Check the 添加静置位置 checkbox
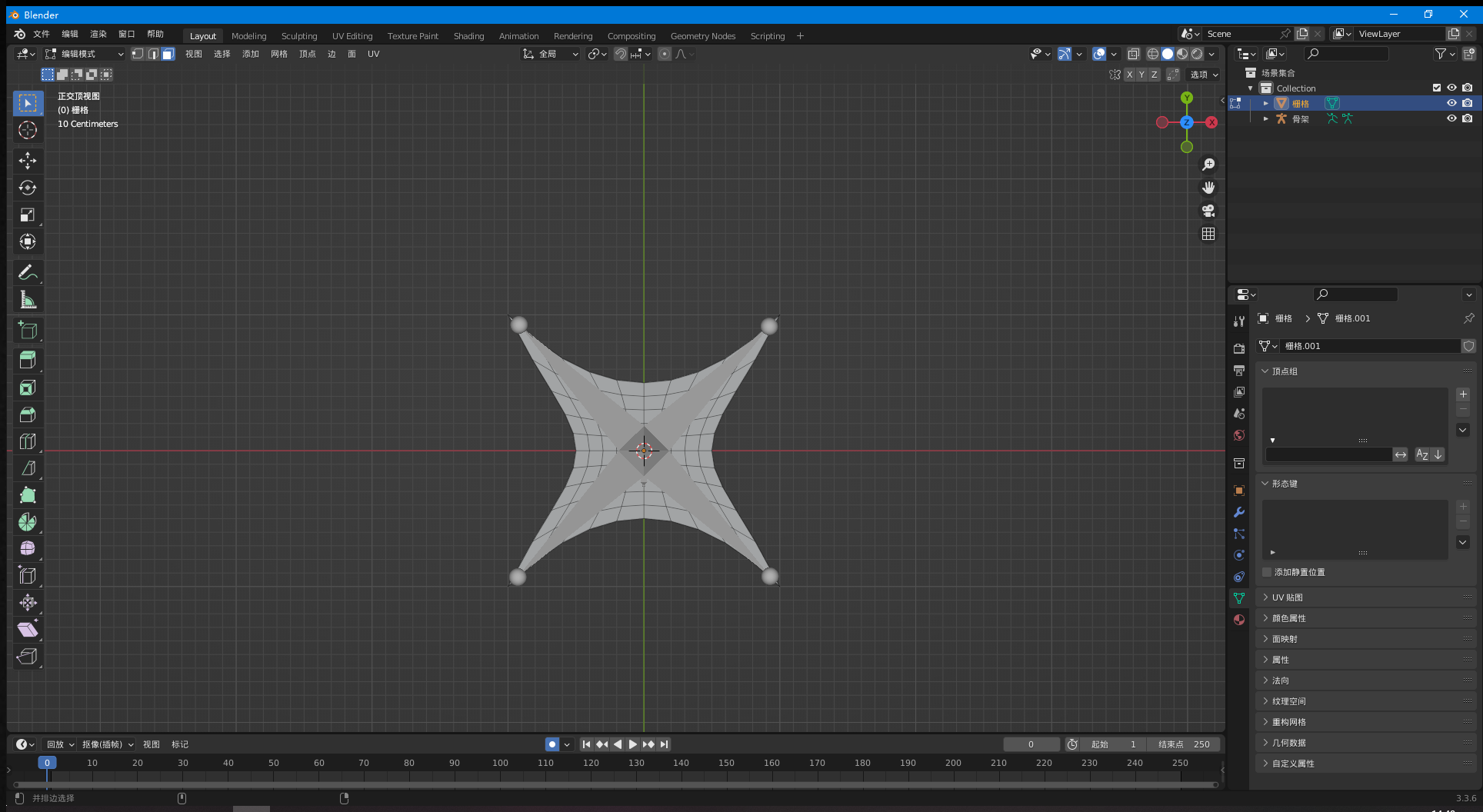 [x=1267, y=572]
